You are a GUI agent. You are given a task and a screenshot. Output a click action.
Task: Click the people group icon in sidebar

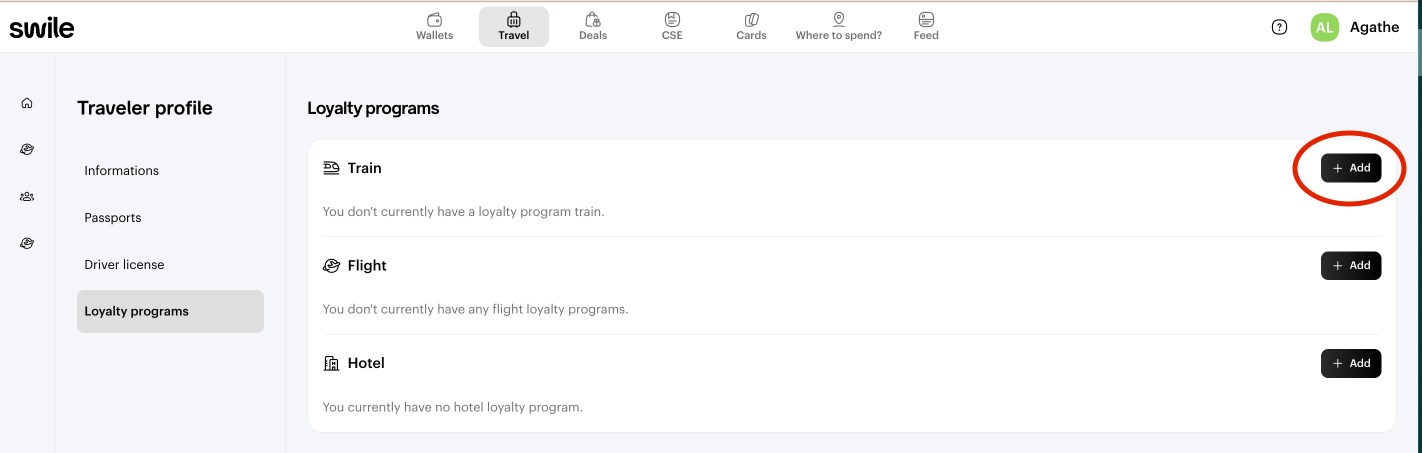pyautogui.click(x=27, y=197)
